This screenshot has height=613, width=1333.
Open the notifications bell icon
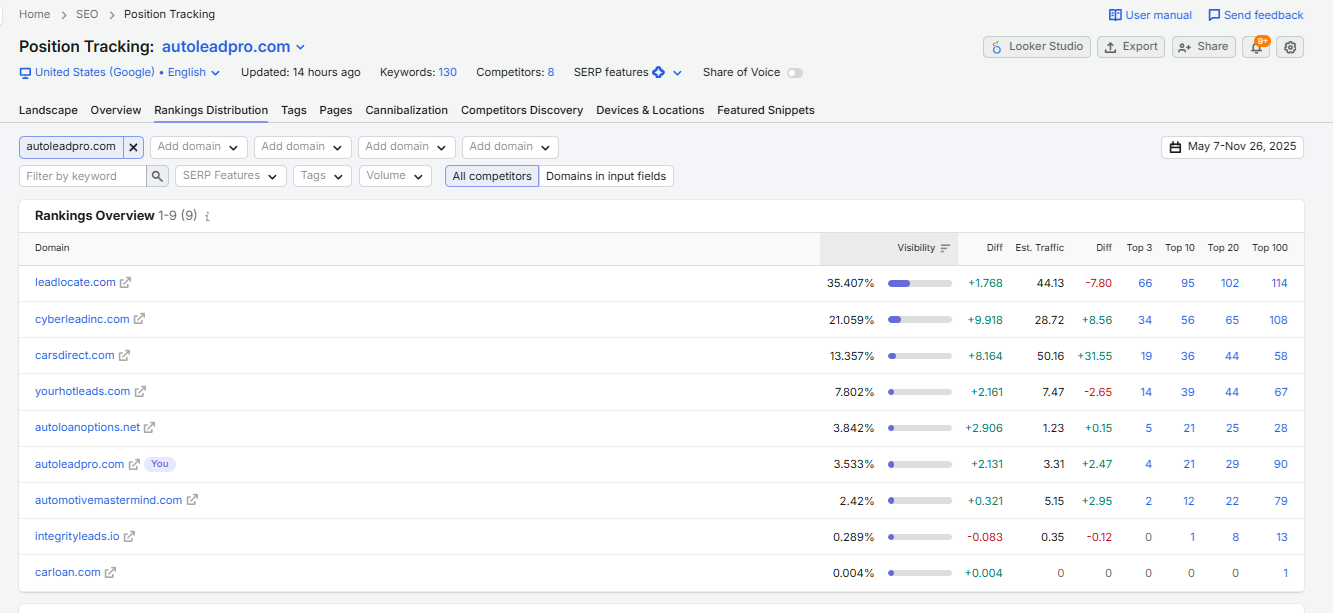[x=1256, y=47]
